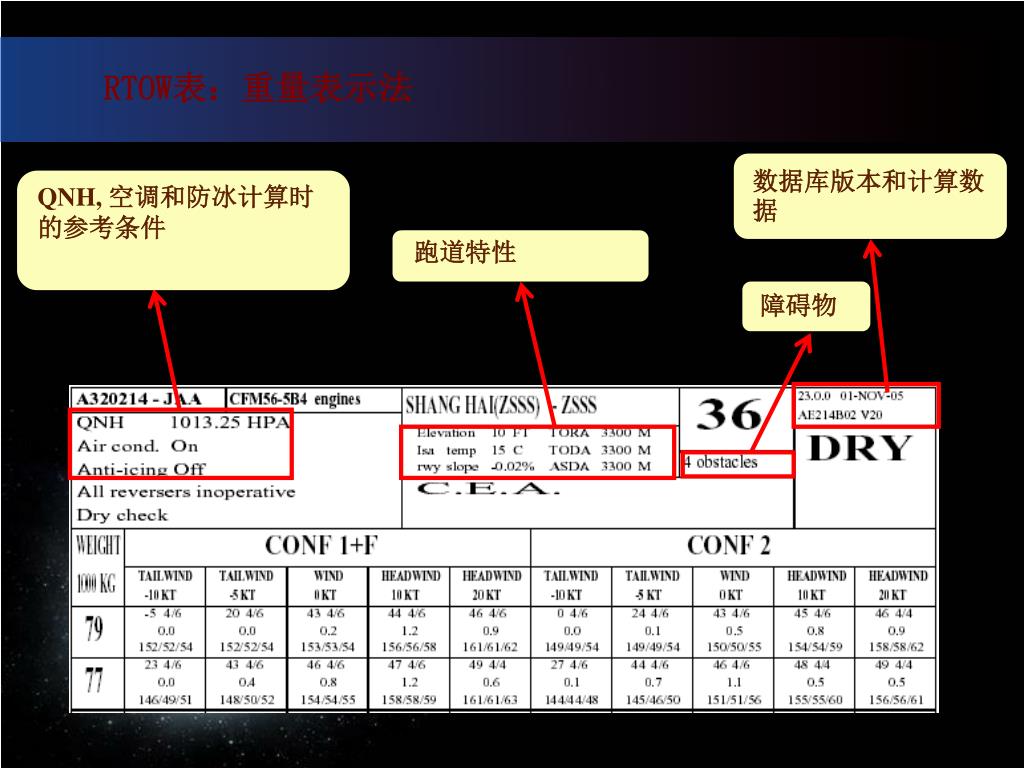This screenshot has height=768, width=1024.
Task: Click the speeds '158/58/62'
Action: click(896, 647)
